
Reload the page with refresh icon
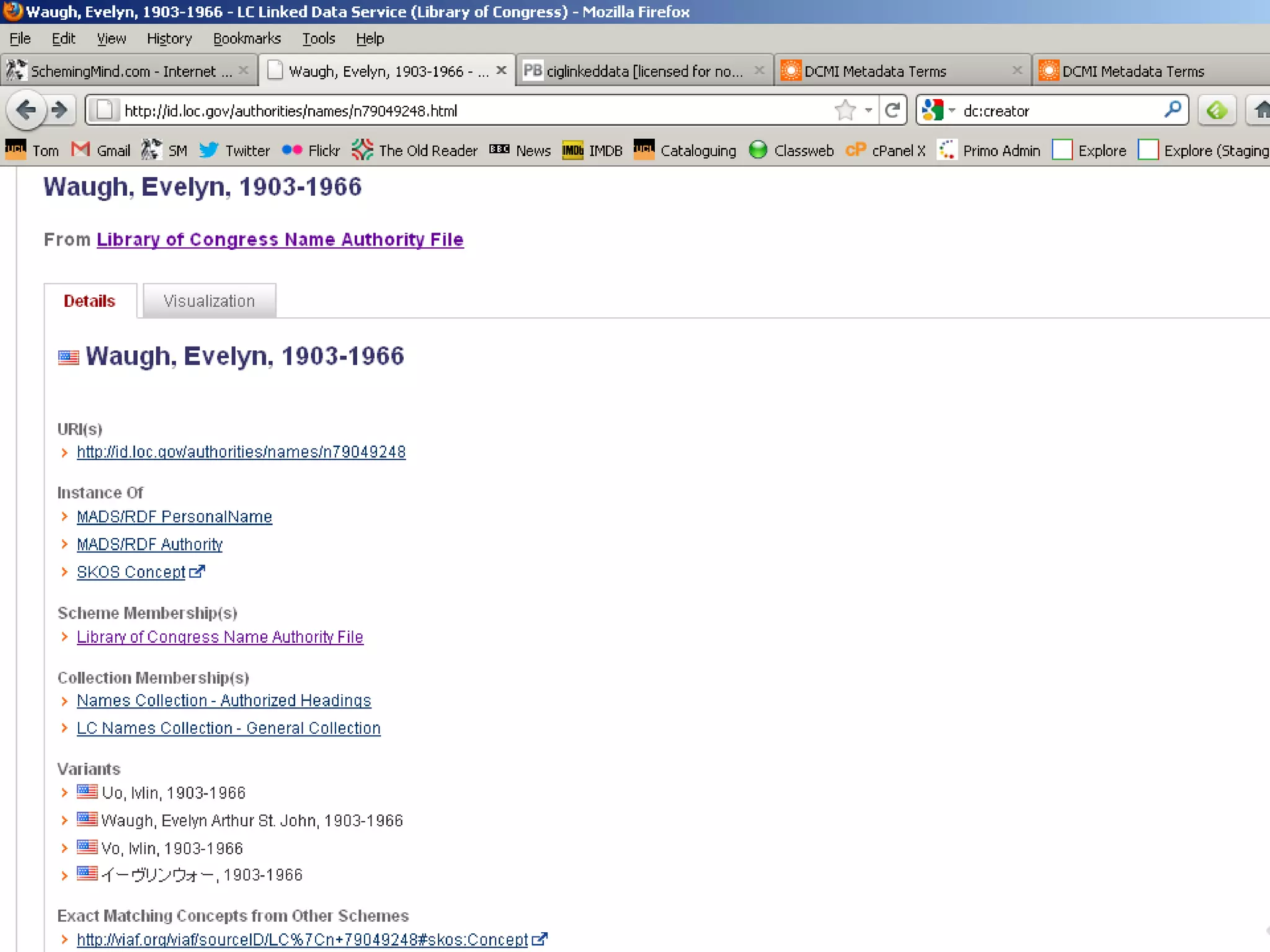(x=892, y=111)
